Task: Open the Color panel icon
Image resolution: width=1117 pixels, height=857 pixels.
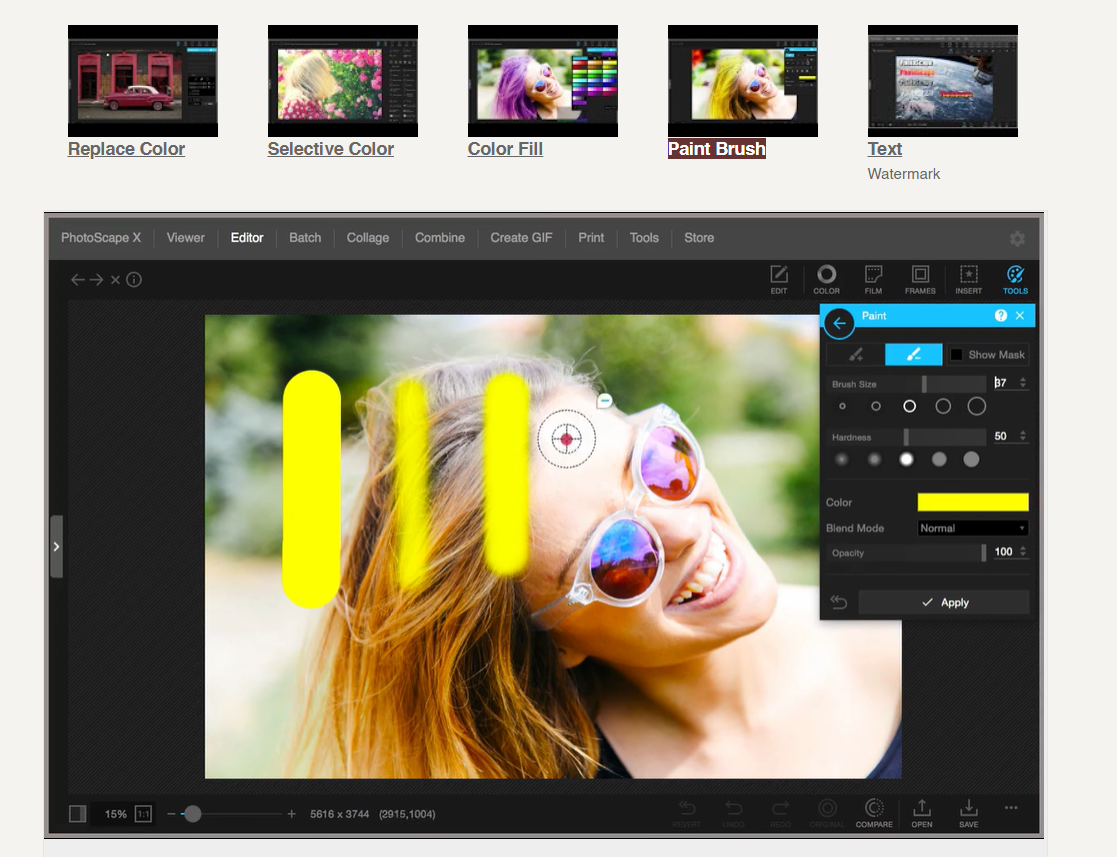Action: point(826,279)
